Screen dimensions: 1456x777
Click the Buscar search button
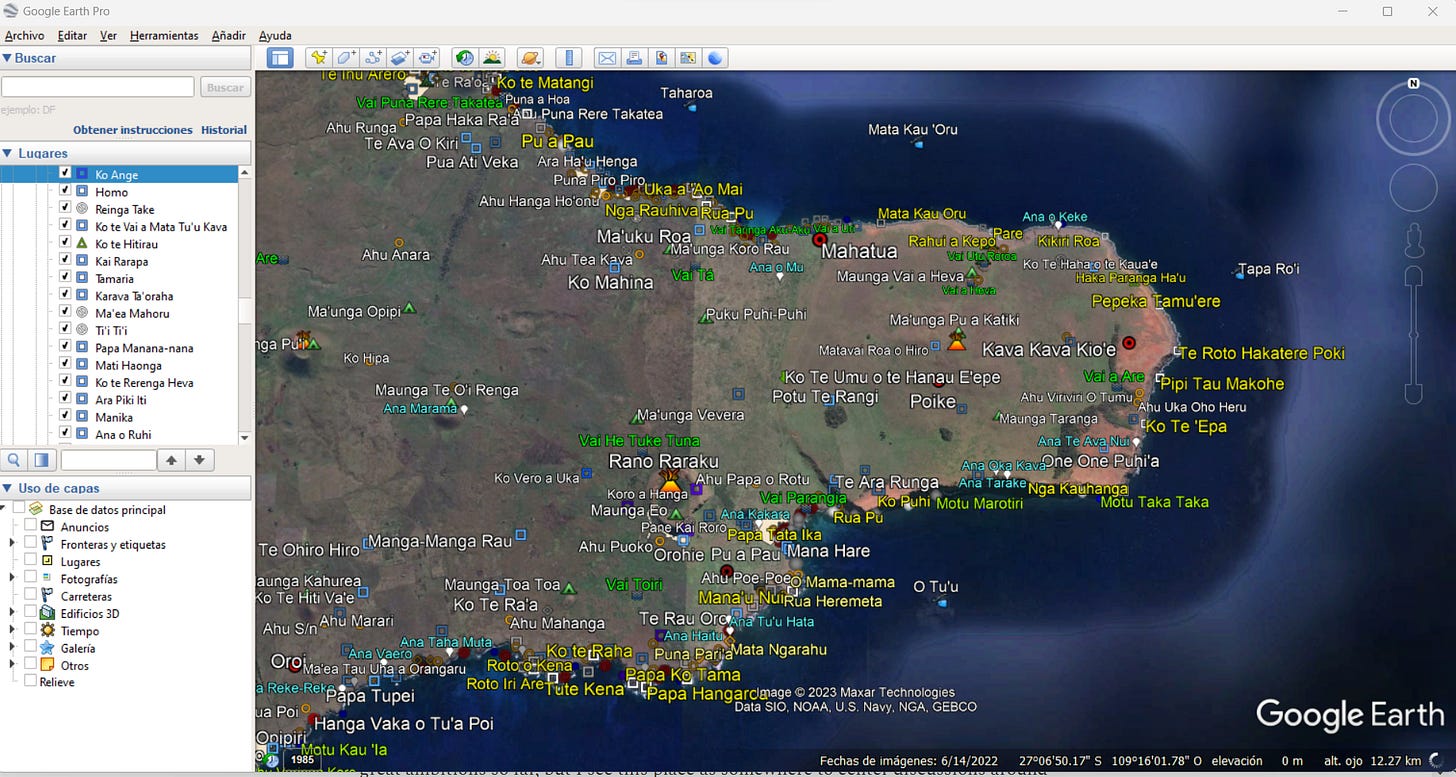(x=225, y=88)
